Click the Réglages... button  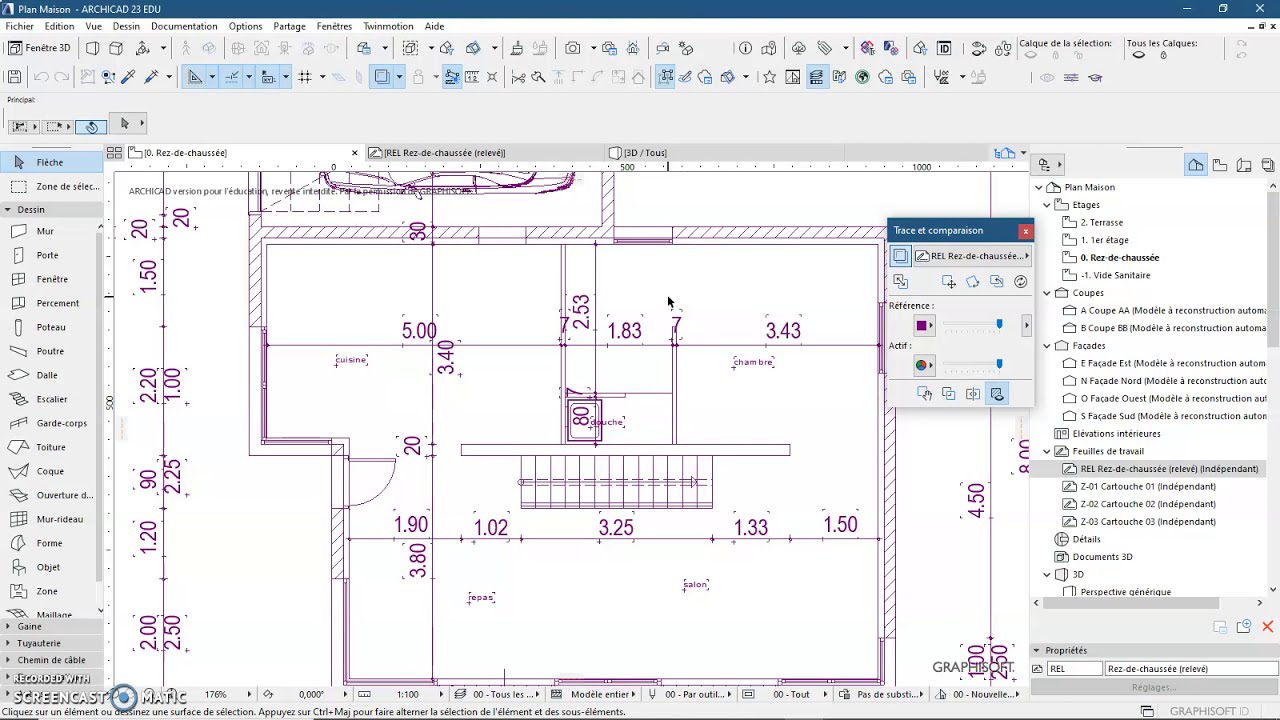tap(1154, 687)
